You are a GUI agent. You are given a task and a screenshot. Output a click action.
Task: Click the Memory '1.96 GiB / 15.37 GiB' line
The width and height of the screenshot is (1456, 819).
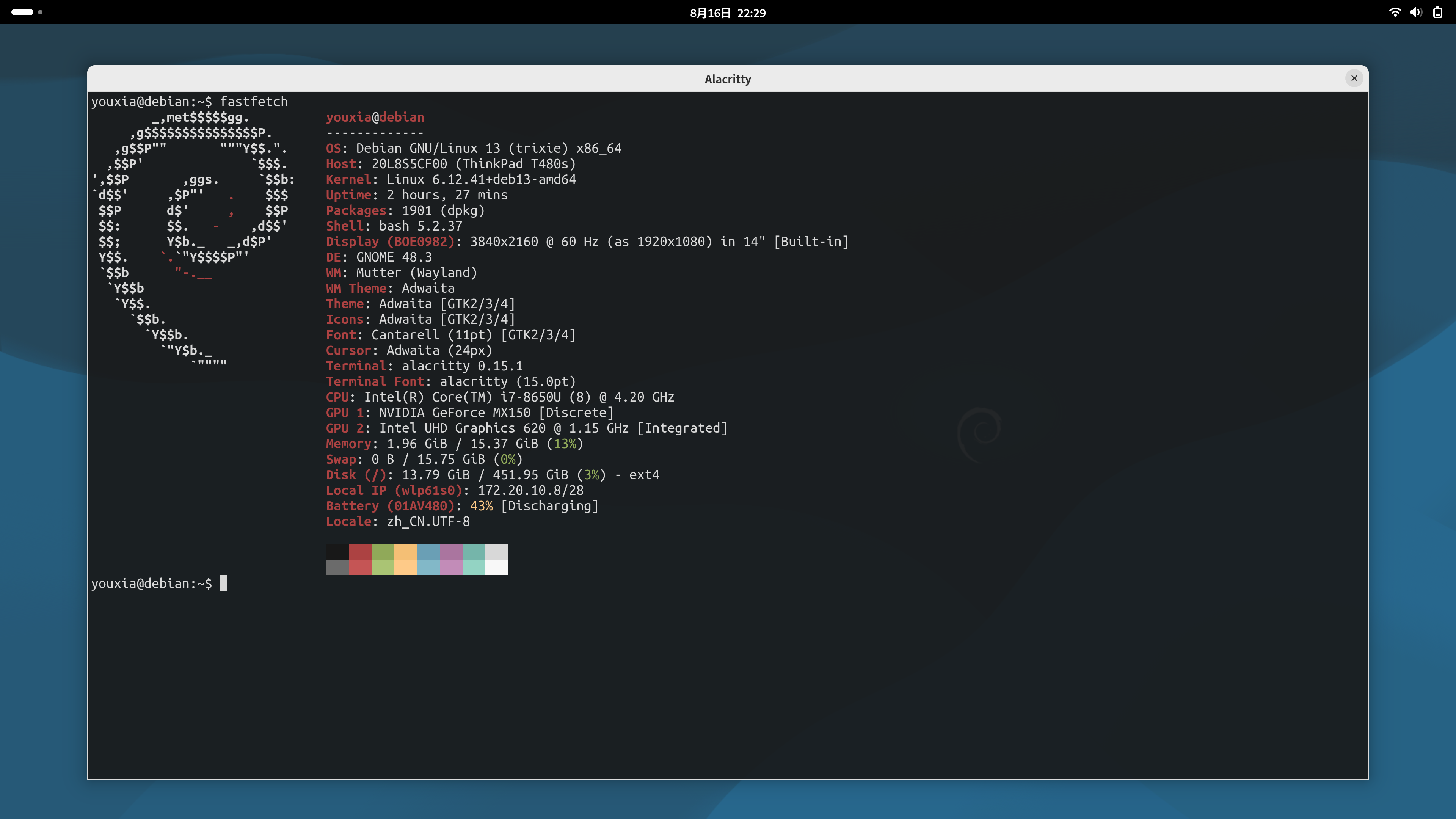click(455, 444)
